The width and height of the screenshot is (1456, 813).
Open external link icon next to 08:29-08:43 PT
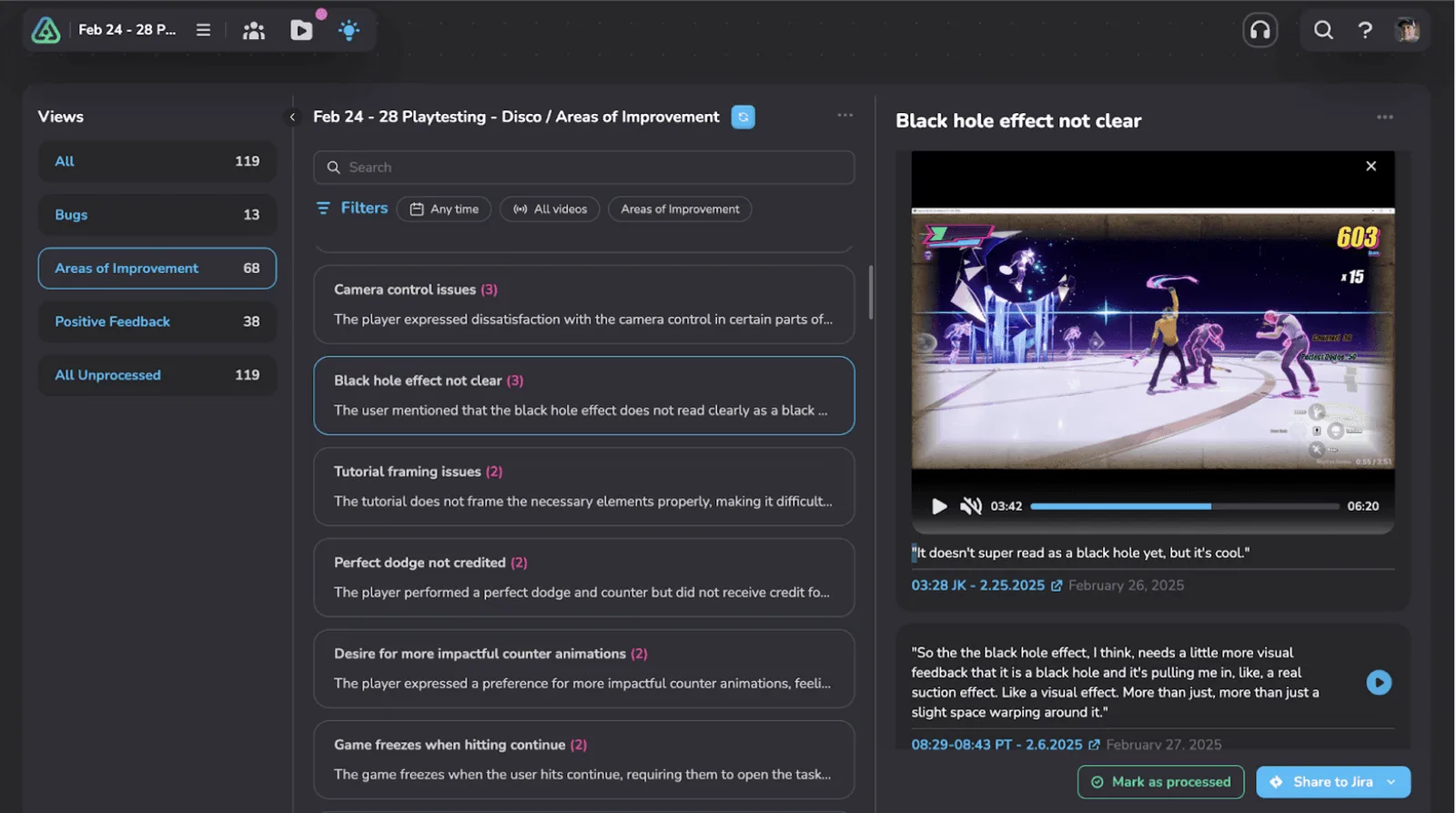coord(1094,745)
